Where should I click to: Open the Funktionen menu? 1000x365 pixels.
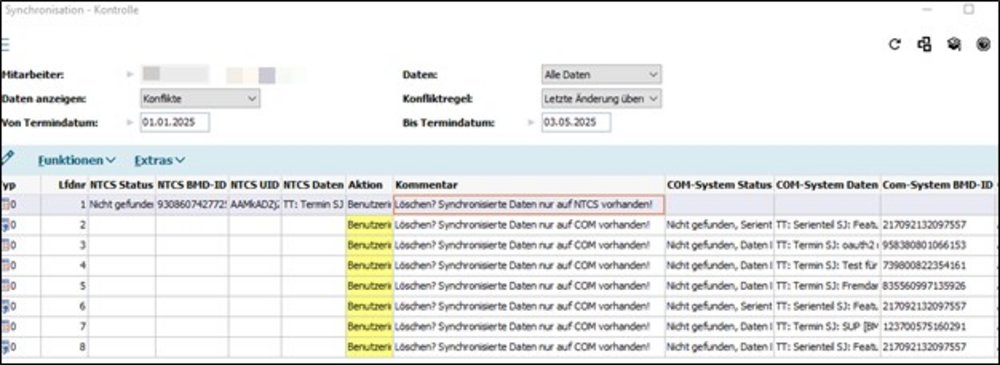pyautogui.click(x=77, y=160)
